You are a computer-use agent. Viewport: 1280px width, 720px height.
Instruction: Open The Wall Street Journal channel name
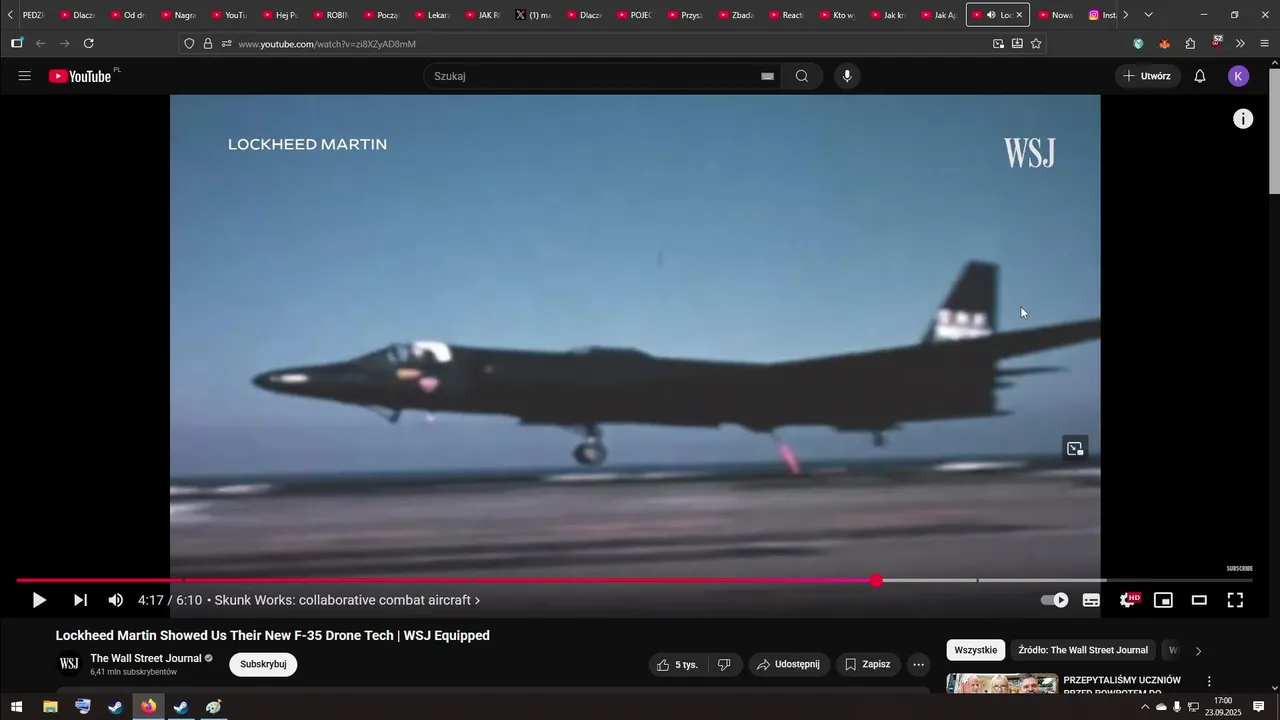146,658
